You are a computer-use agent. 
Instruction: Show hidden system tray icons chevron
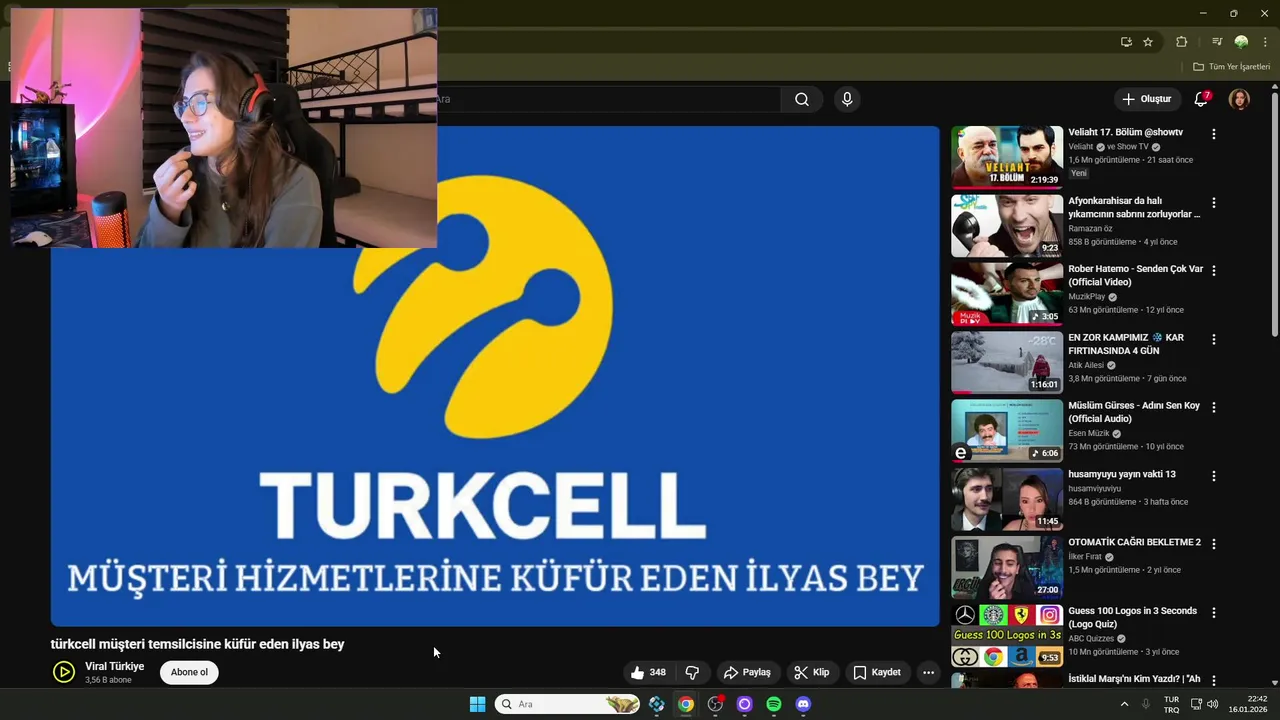click(1124, 704)
